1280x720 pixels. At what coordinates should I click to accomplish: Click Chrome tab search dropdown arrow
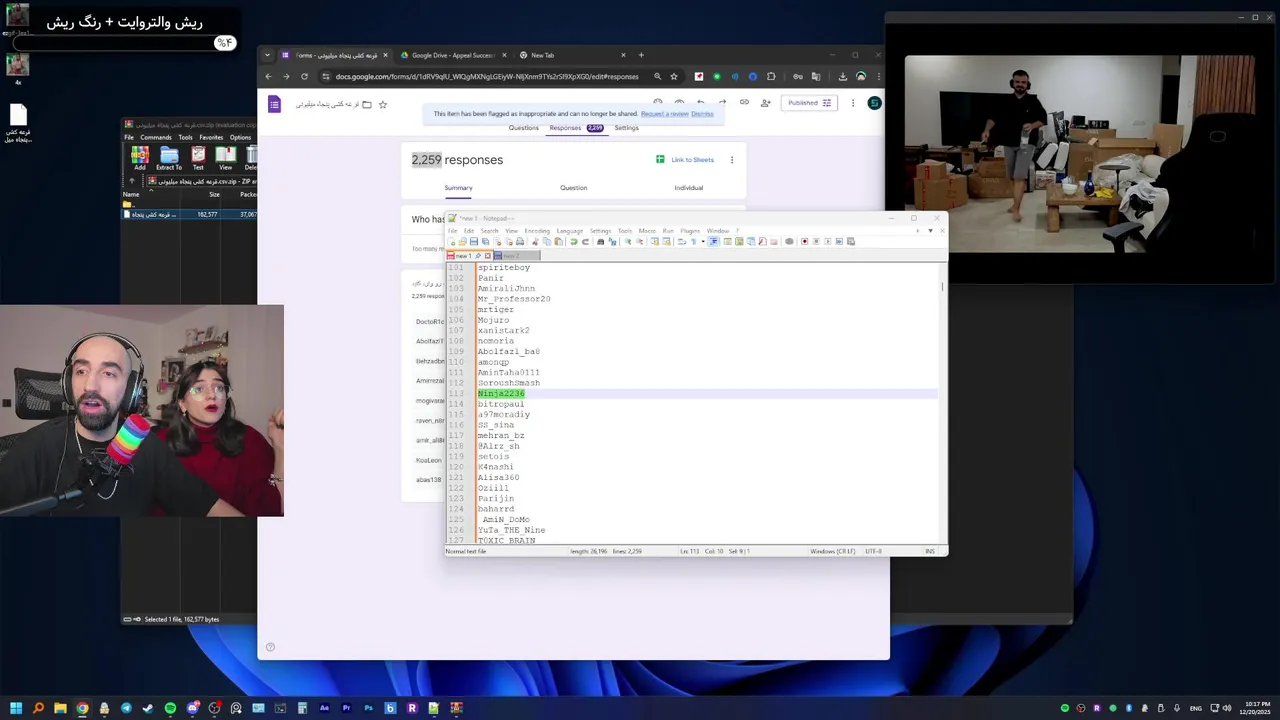tap(267, 55)
